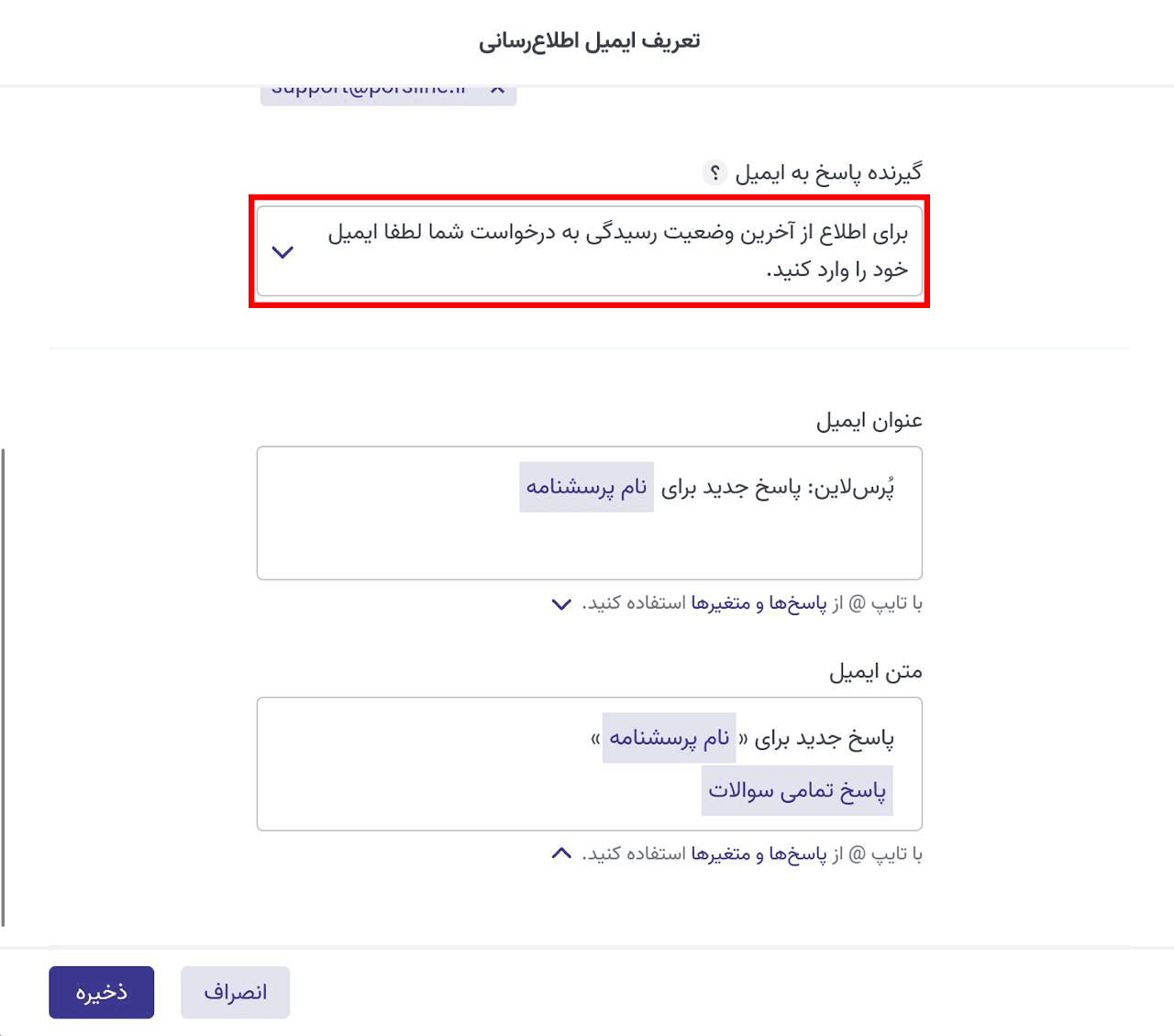
Task: Select the نام پرسشنامه tag in email body
Action: [x=669, y=738]
